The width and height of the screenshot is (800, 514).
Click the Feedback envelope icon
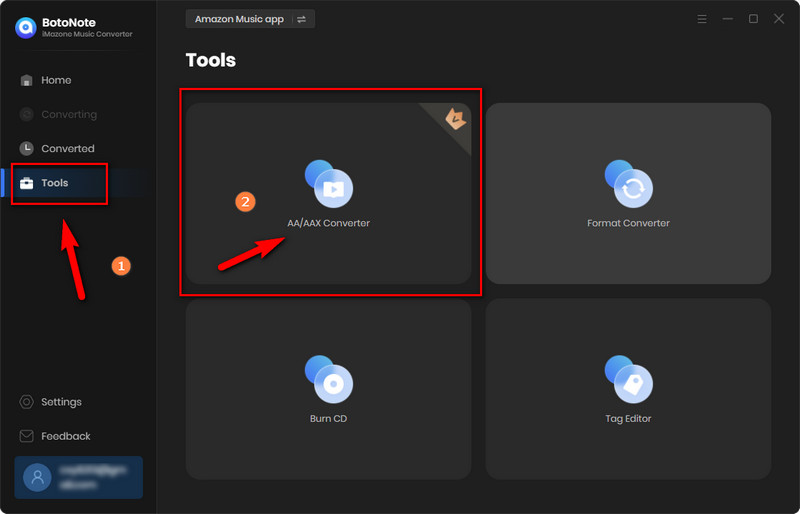(x=26, y=436)
